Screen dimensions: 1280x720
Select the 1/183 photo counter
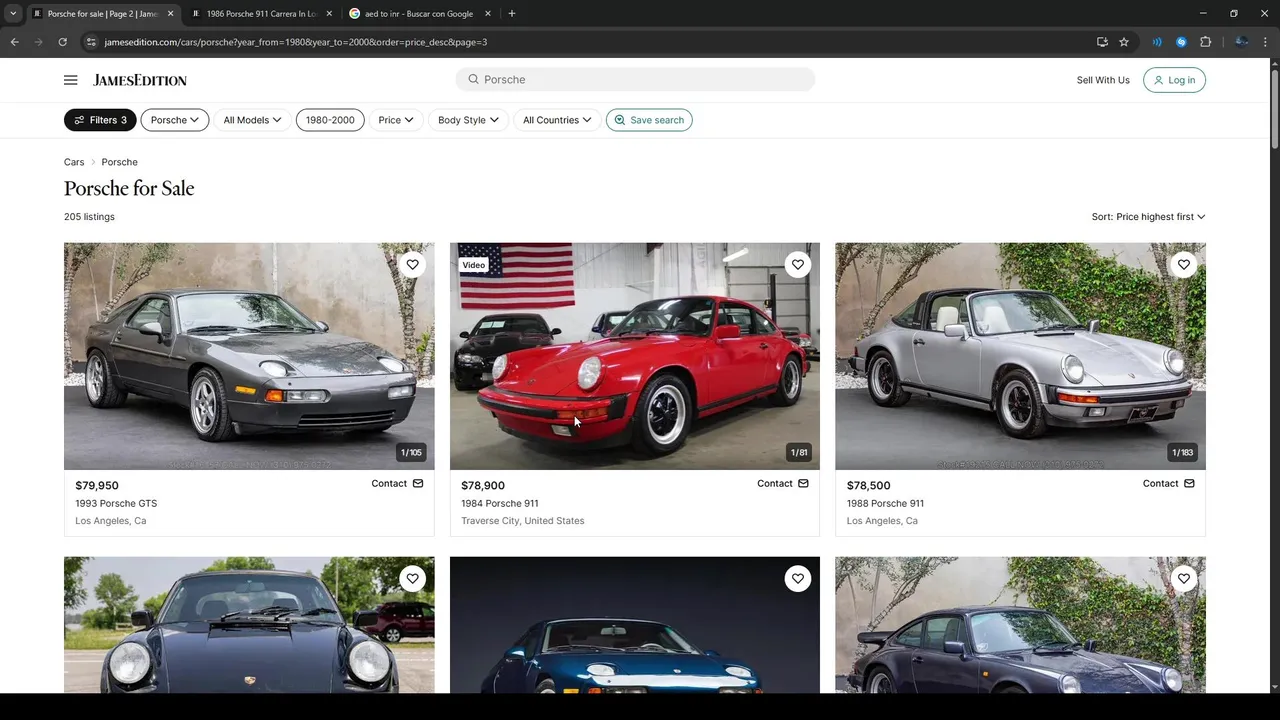(x=1182, y=453)
